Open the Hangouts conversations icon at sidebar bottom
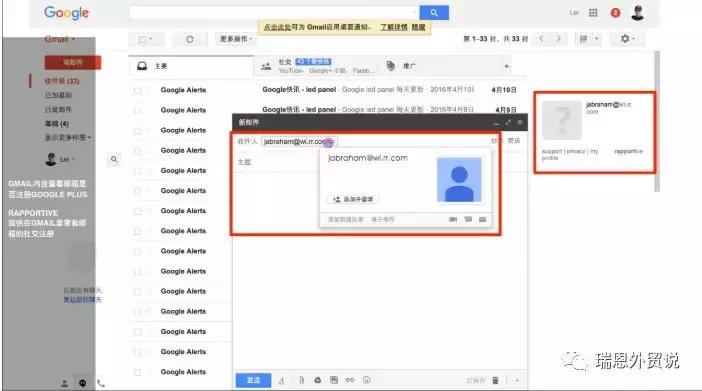Image resolution: width=702 pixels, height=391 pixels. 83,383
